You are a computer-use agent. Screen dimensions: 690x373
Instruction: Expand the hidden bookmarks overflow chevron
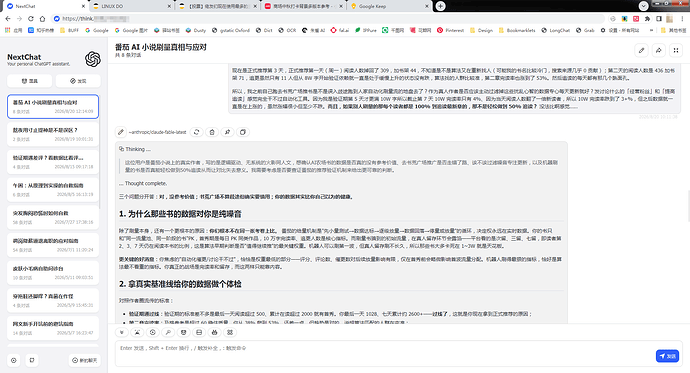(x=651, y=30)
